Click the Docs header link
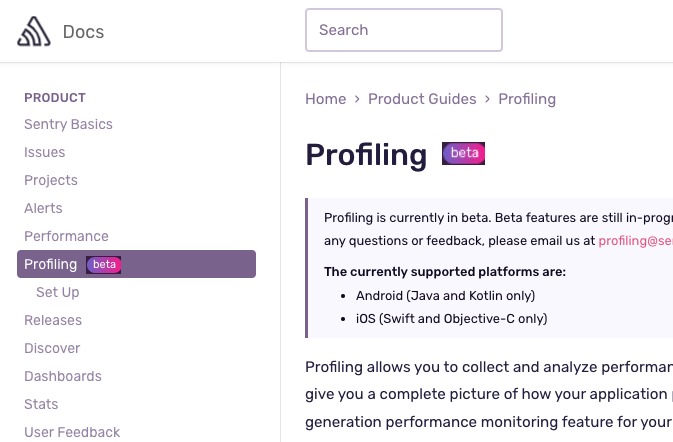This screenshot has height=442, width=673. [83, 32]
